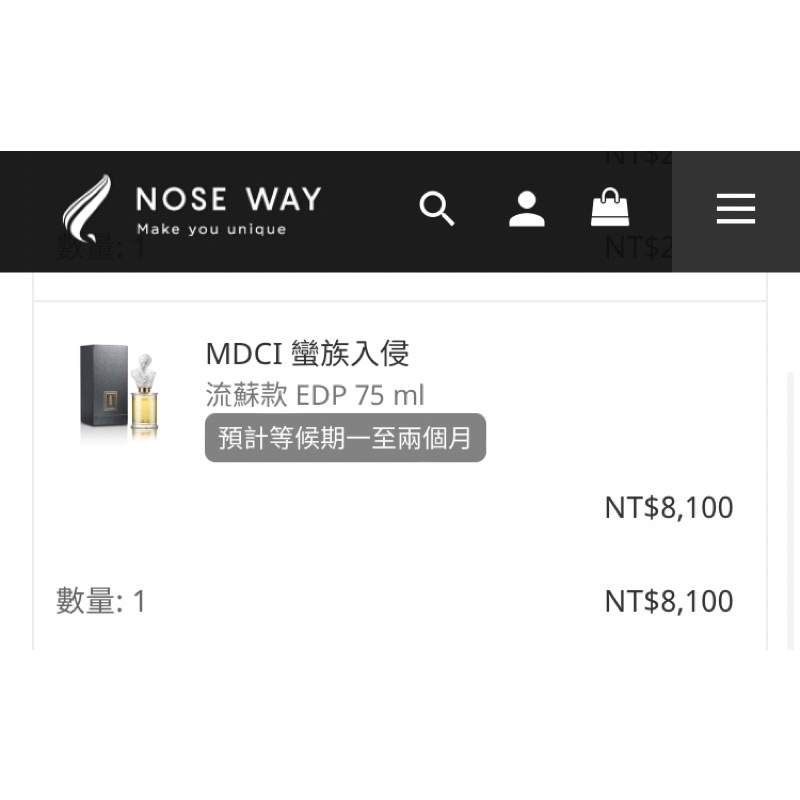Click the faded 數量 label behind header
Image resolution: width=800 pixels, height=800 pixels.
(x=101, y=248)
